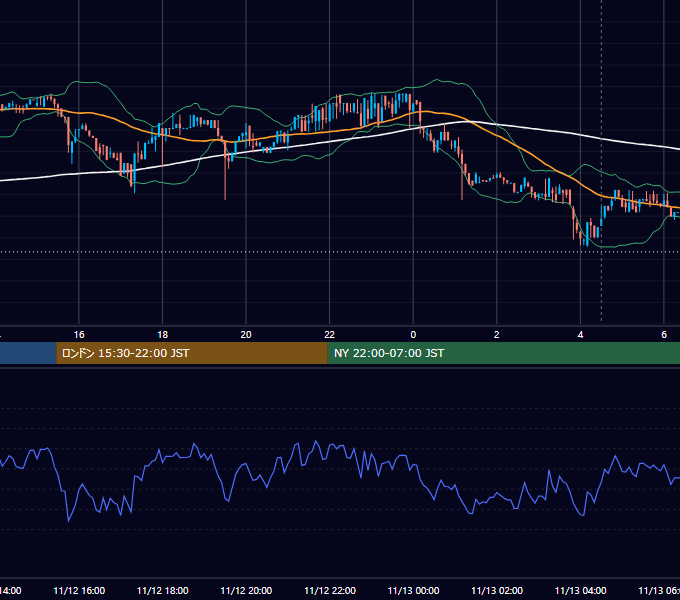Click the 11/13 00:00 time label

click(x=413, y=590)
